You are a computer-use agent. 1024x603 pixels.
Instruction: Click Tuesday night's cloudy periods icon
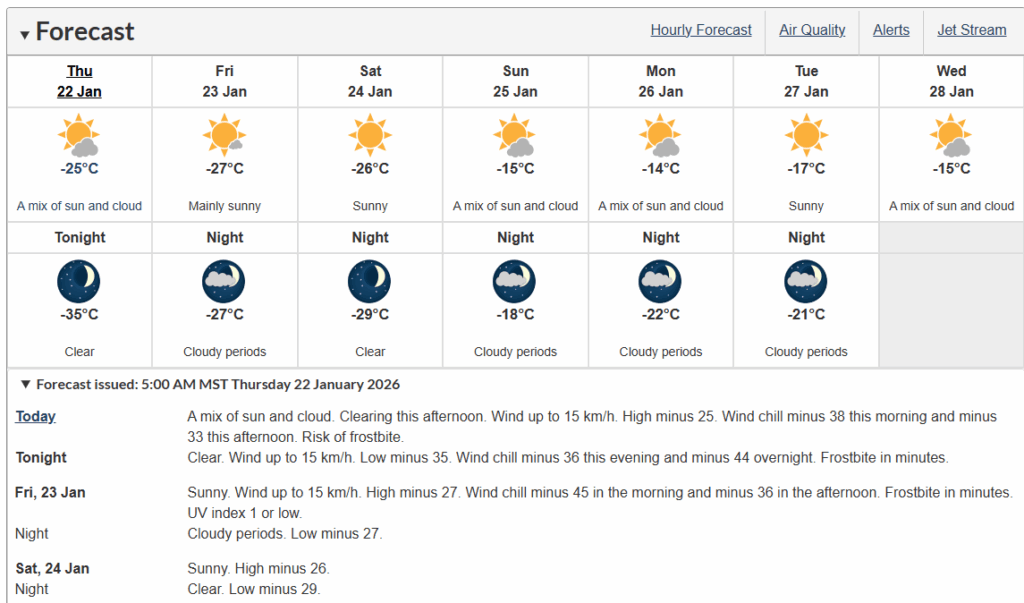coord(806,281)
